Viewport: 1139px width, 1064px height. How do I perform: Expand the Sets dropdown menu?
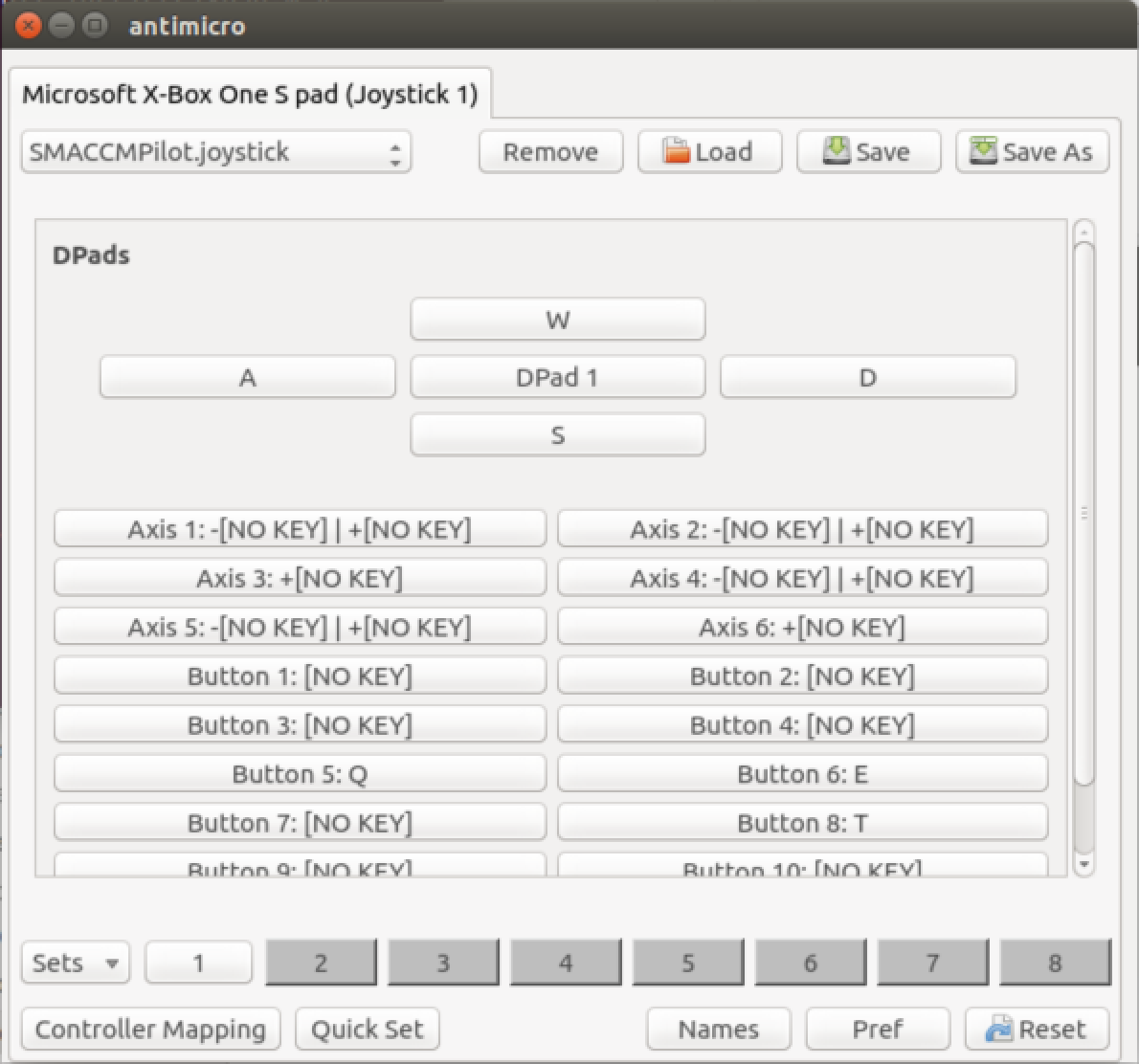click(x=75, y=963)
